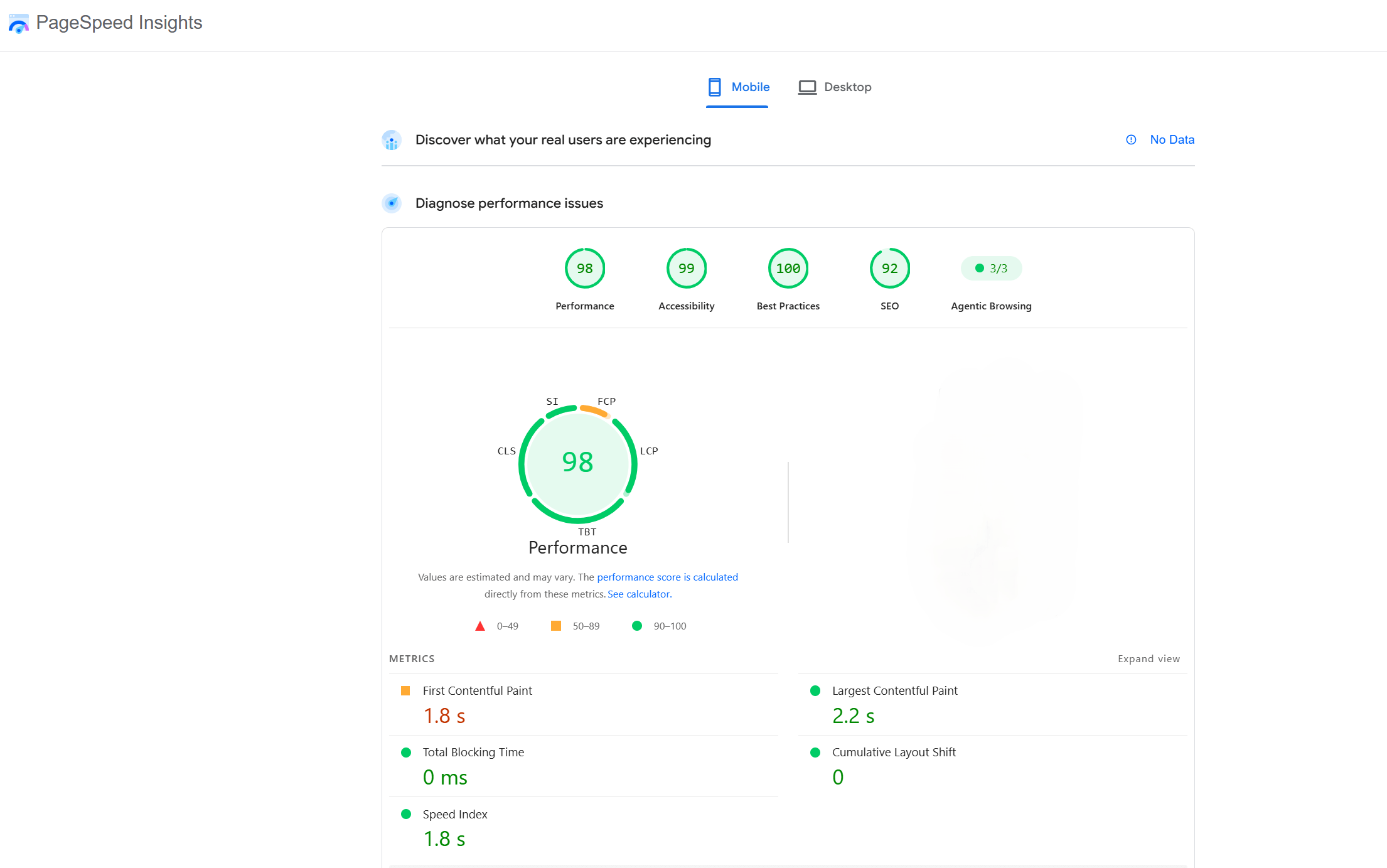Viewport: 1387px width, 868px height.
Task: Click the large 98 performance gauge
Action: click(x=578, y=464)
